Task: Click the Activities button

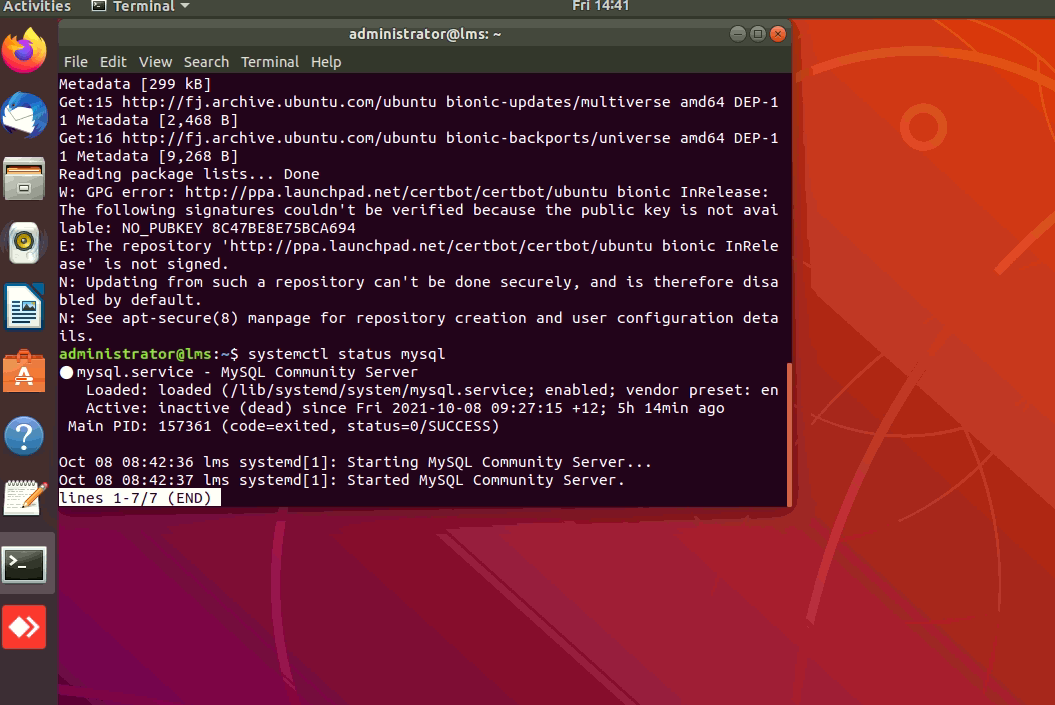Action: click(x=37, y=7)
